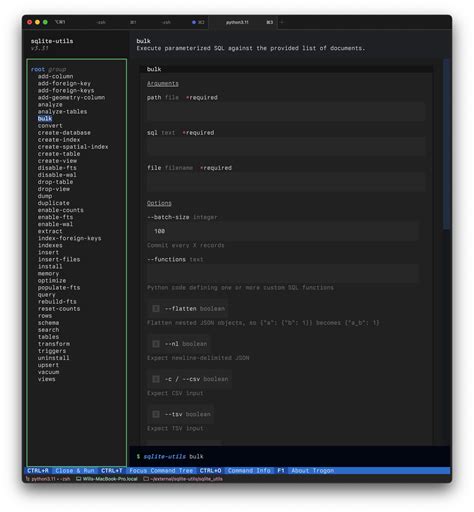
Task: Click the --functions text input
Action: pos(283,273)
